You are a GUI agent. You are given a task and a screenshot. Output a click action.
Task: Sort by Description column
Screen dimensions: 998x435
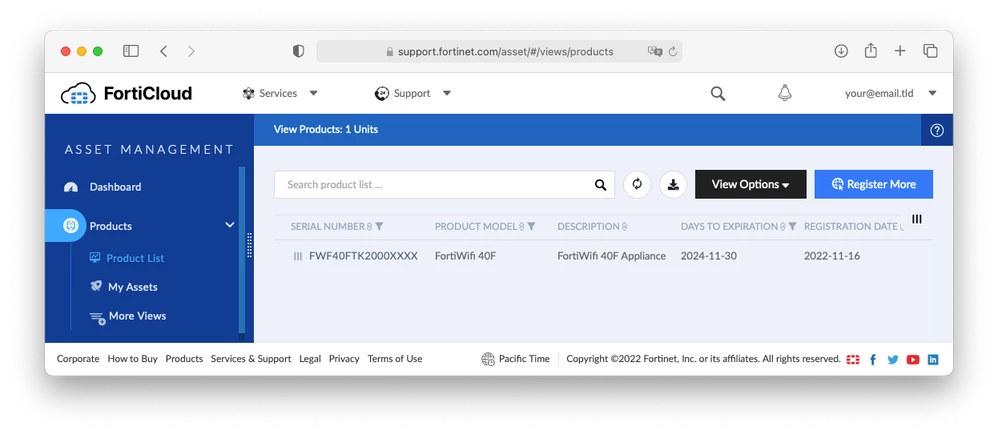[x=624, y=227]
